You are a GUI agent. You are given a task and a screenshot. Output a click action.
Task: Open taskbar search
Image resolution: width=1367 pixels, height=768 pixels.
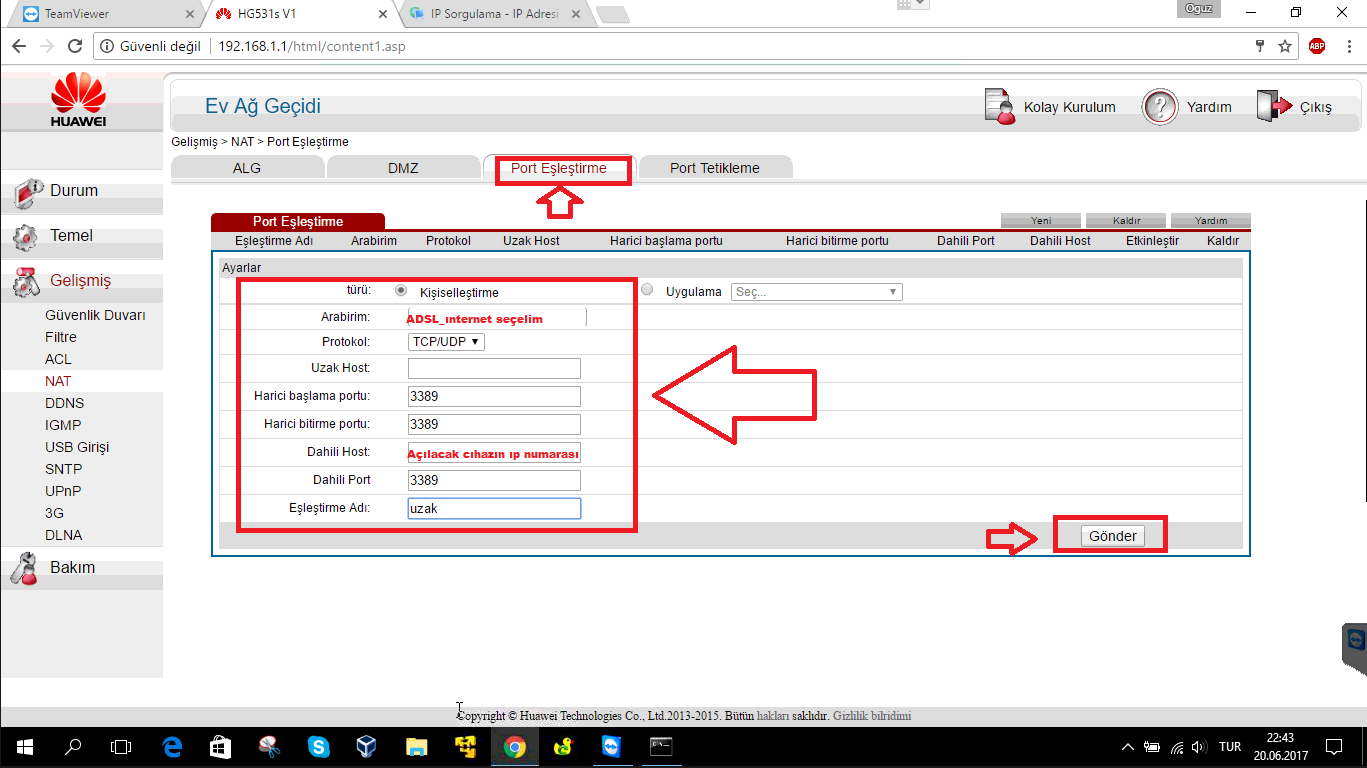[73, 746]
